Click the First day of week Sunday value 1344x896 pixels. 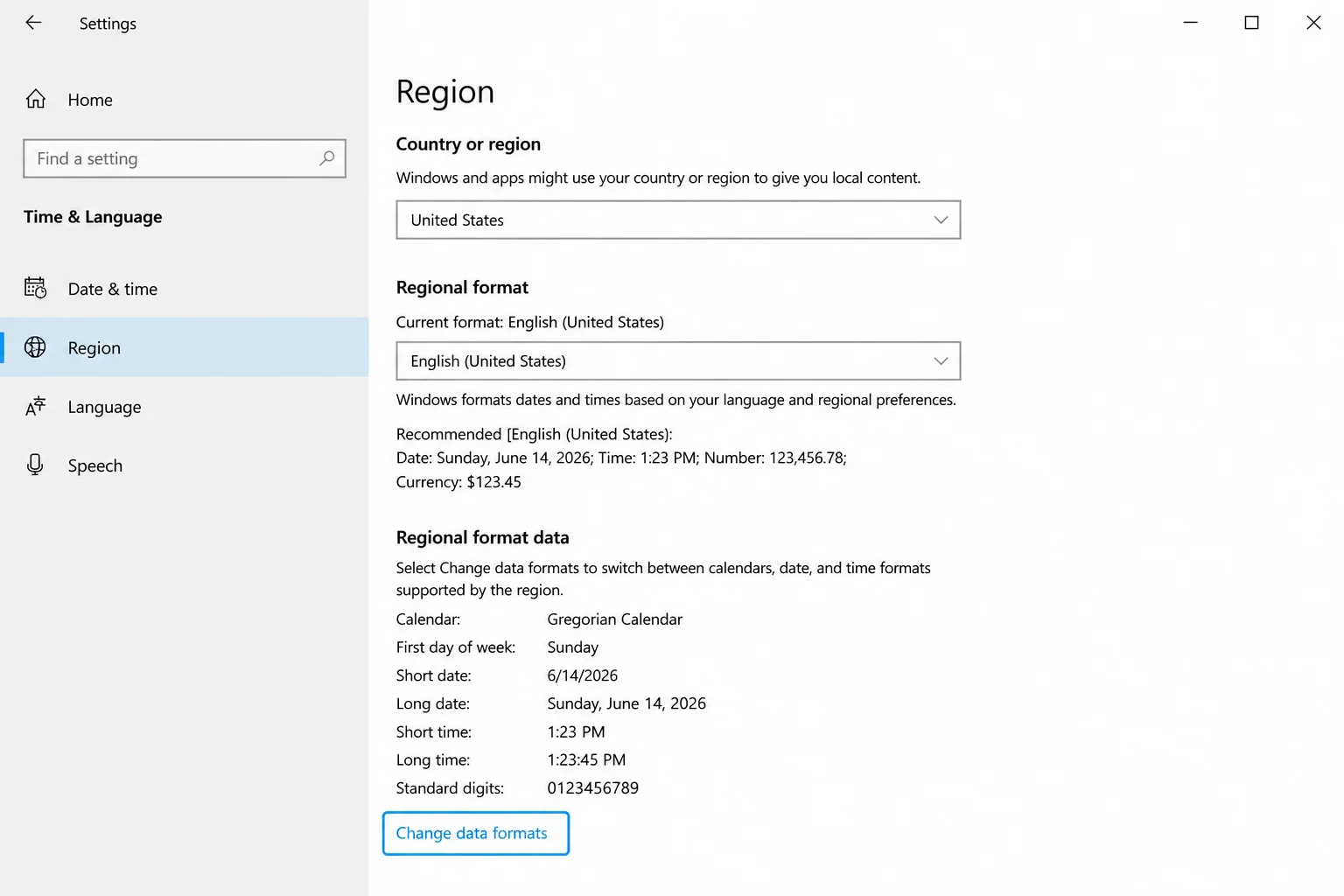573,647
